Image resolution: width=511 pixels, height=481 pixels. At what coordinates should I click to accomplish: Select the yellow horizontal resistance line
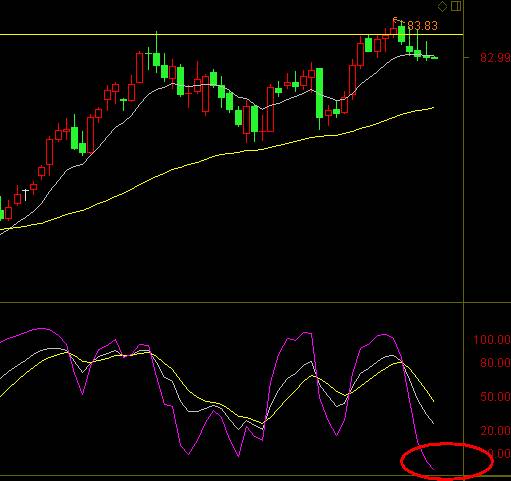coord(231,34)
